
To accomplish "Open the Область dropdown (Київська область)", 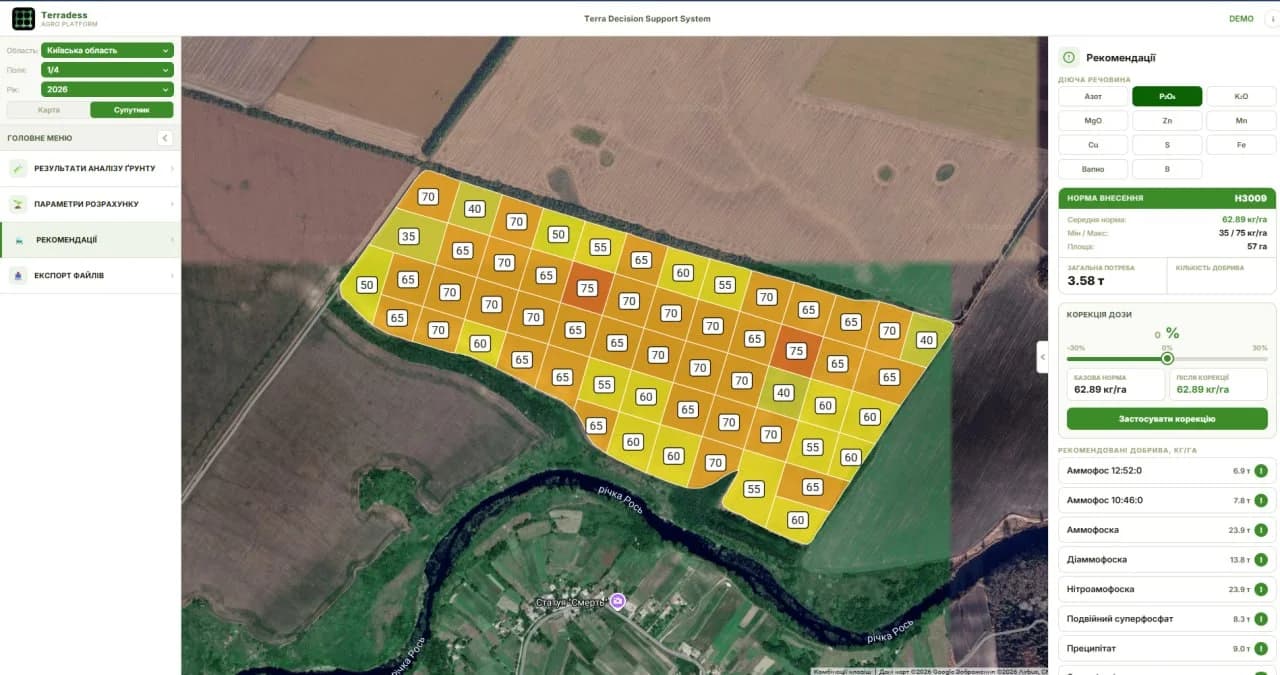I will coord(108,50).
